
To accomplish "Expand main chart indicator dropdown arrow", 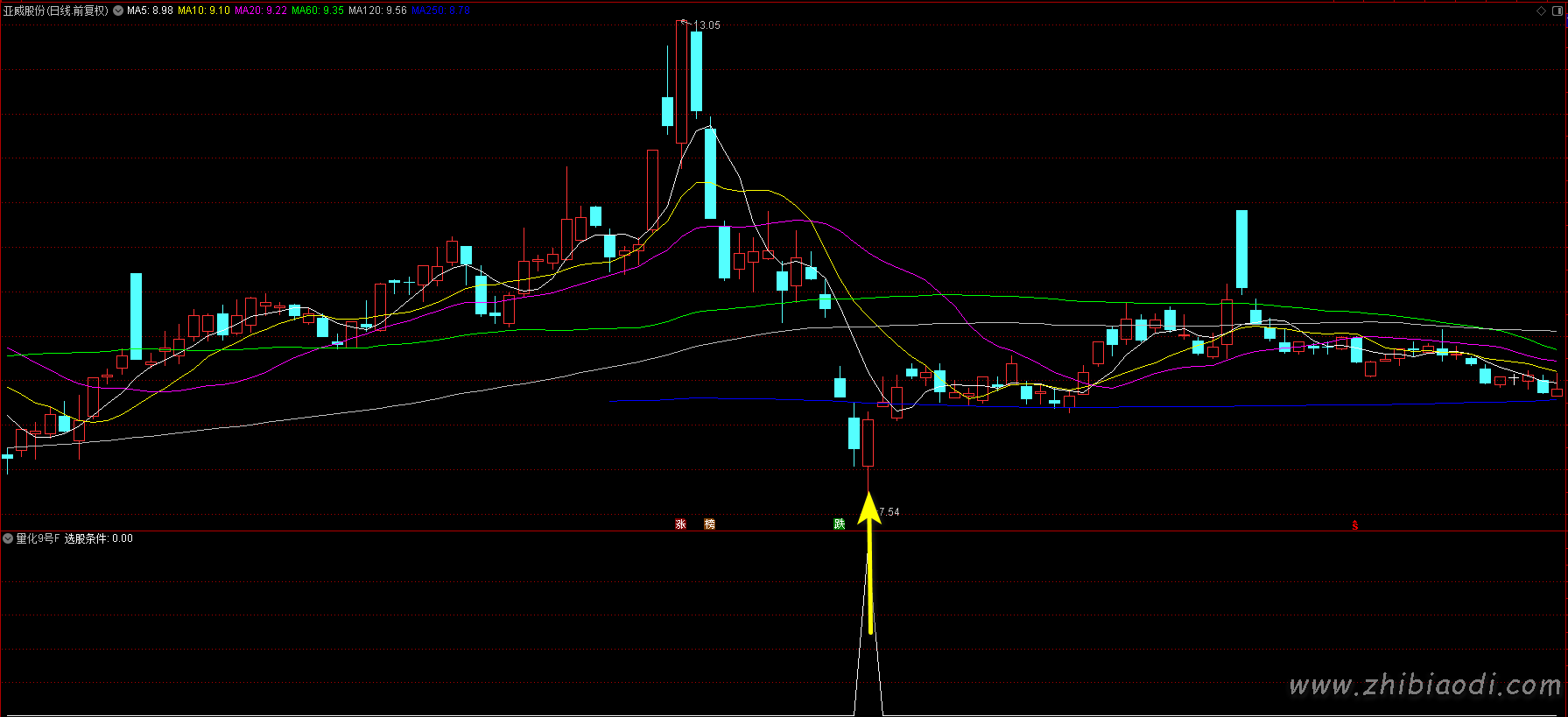I will point(118,11).
